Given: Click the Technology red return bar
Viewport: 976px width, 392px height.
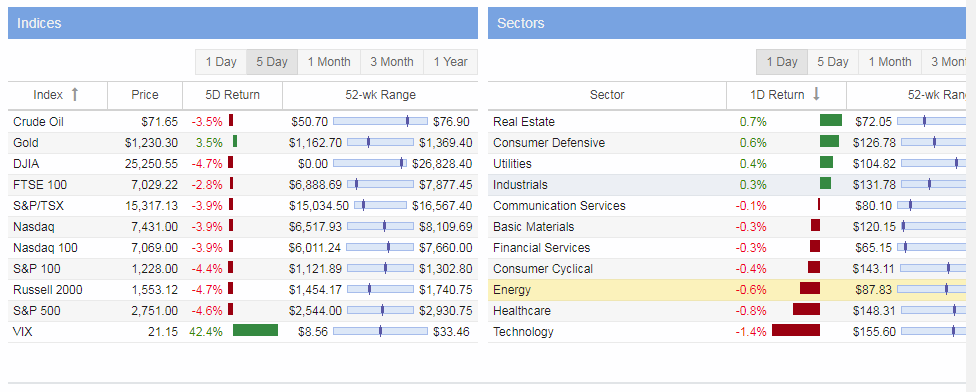Looking at the screenshot, I should click(795, 330).
